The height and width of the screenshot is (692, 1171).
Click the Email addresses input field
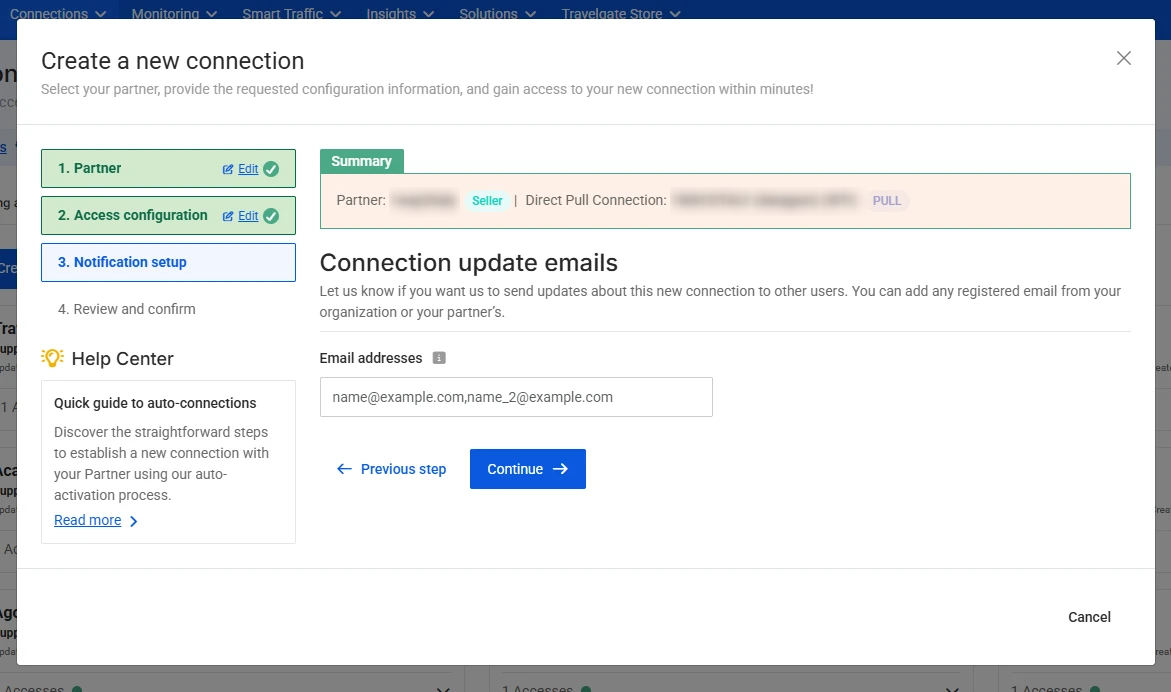516,397
